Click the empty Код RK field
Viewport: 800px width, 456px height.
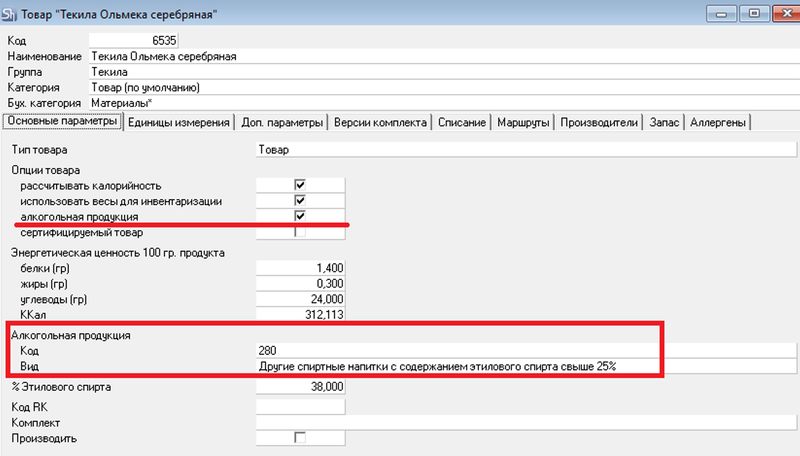(x=301, y=407)
